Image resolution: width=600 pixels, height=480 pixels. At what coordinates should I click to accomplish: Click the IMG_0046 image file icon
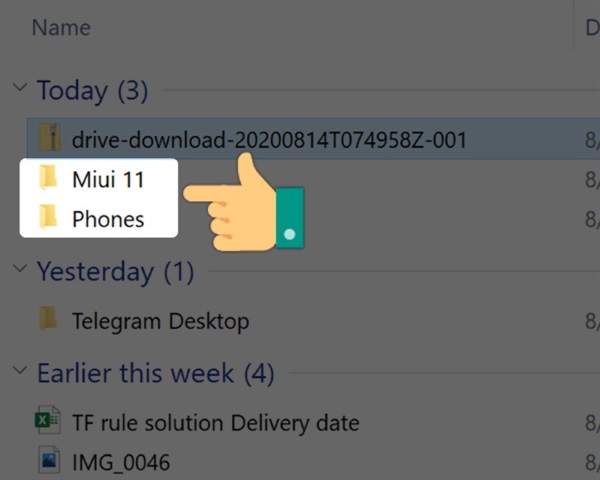[49, 460]
